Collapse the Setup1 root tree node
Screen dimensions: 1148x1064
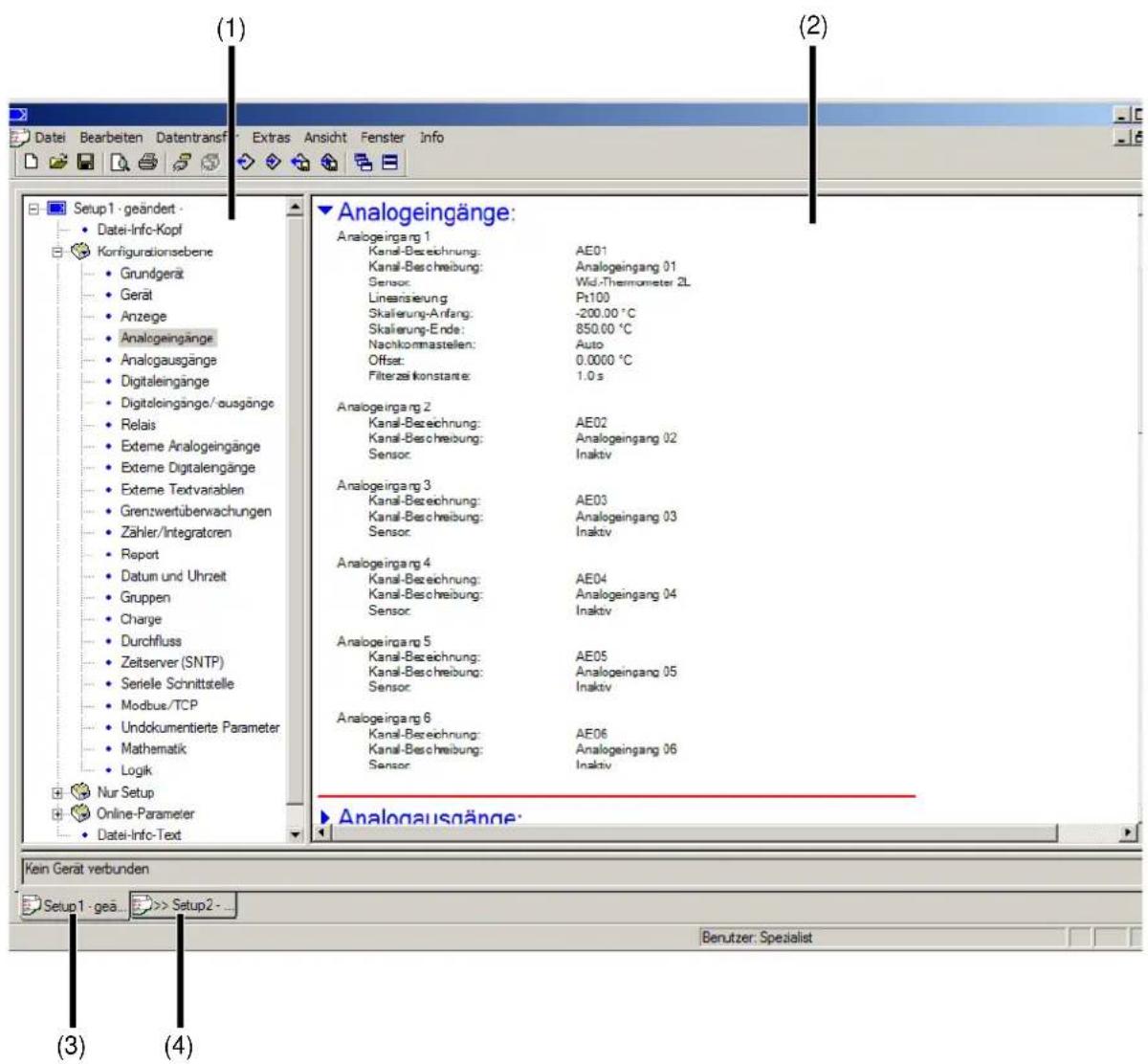click(x=34, y=209)
